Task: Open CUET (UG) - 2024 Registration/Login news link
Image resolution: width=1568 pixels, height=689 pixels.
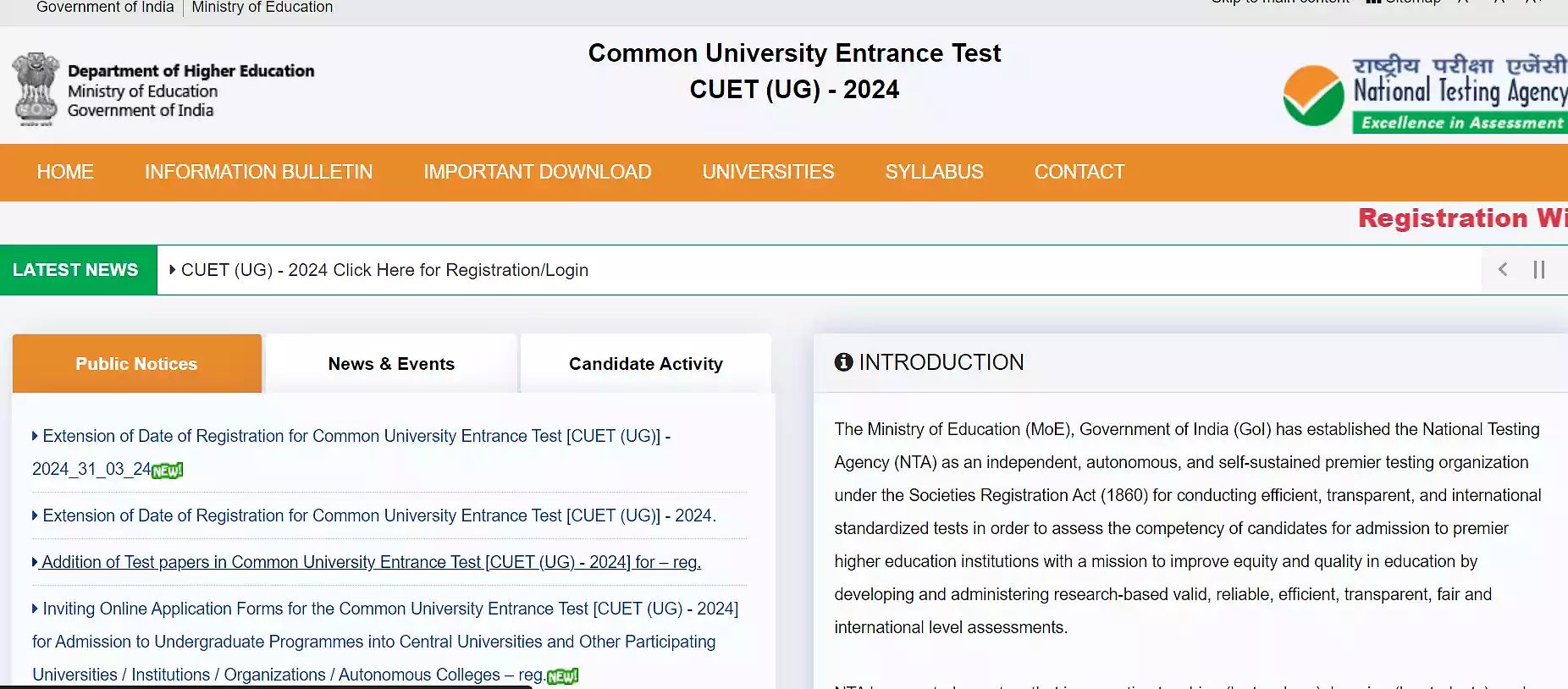Action: (x=384, y=270)
